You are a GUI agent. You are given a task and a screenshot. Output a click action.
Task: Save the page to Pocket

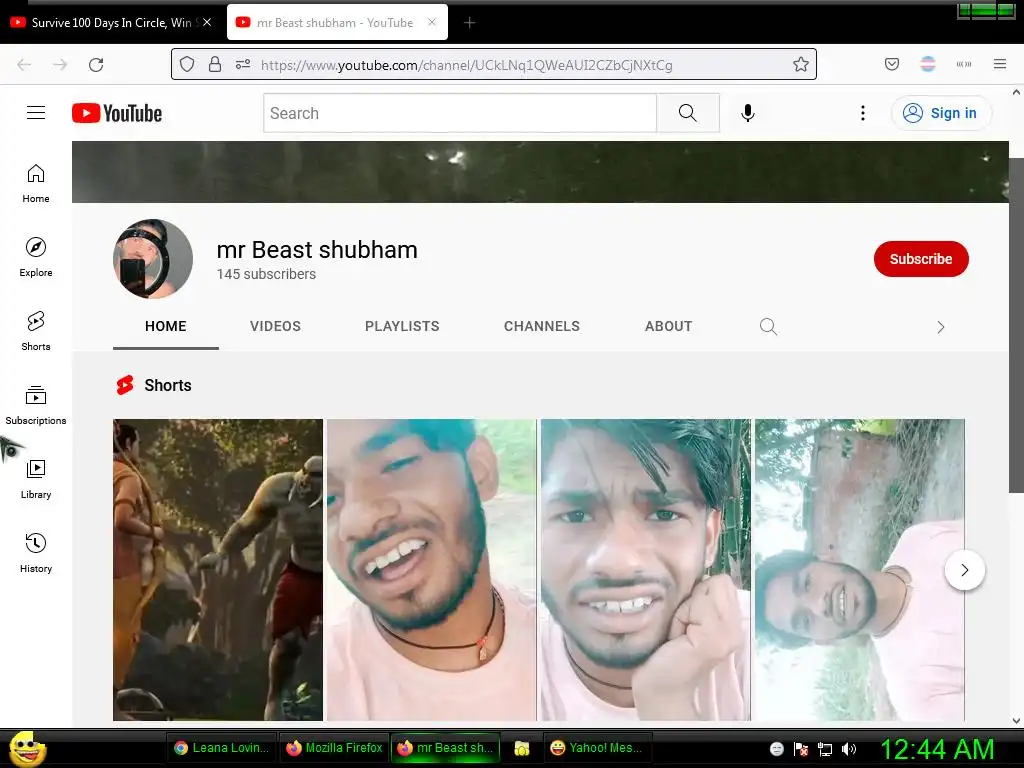(x=892, y=64)
